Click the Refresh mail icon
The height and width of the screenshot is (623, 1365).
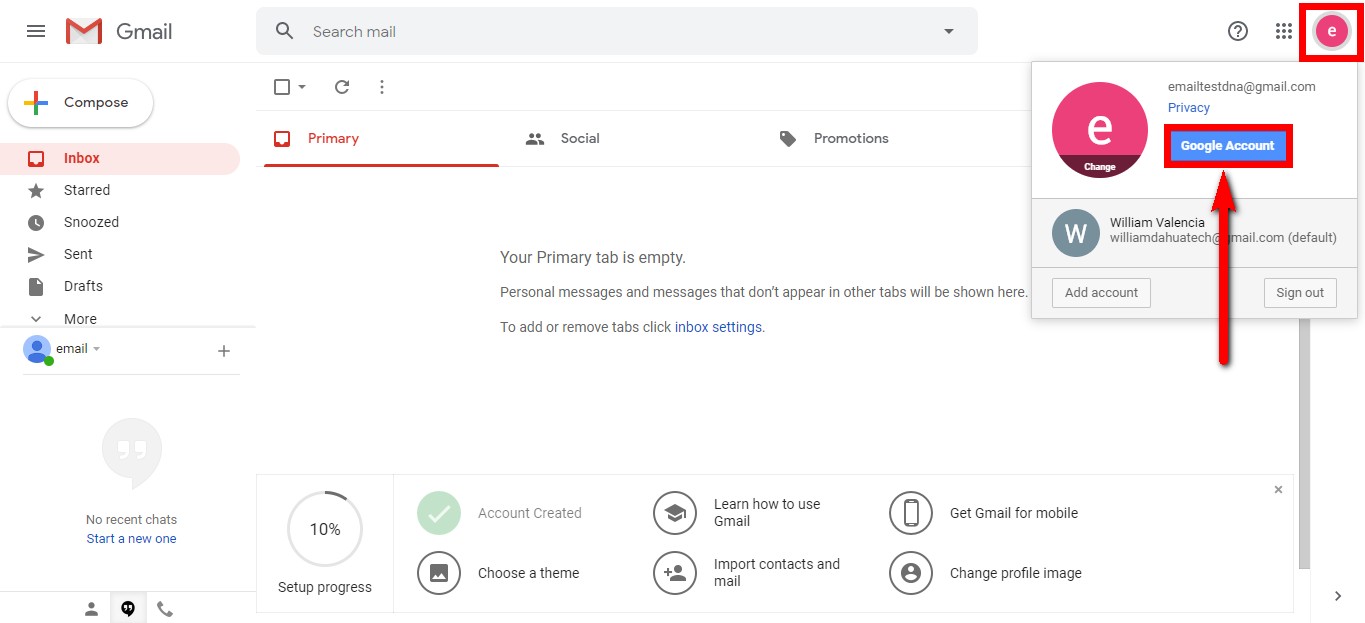(x=342, y=87)
